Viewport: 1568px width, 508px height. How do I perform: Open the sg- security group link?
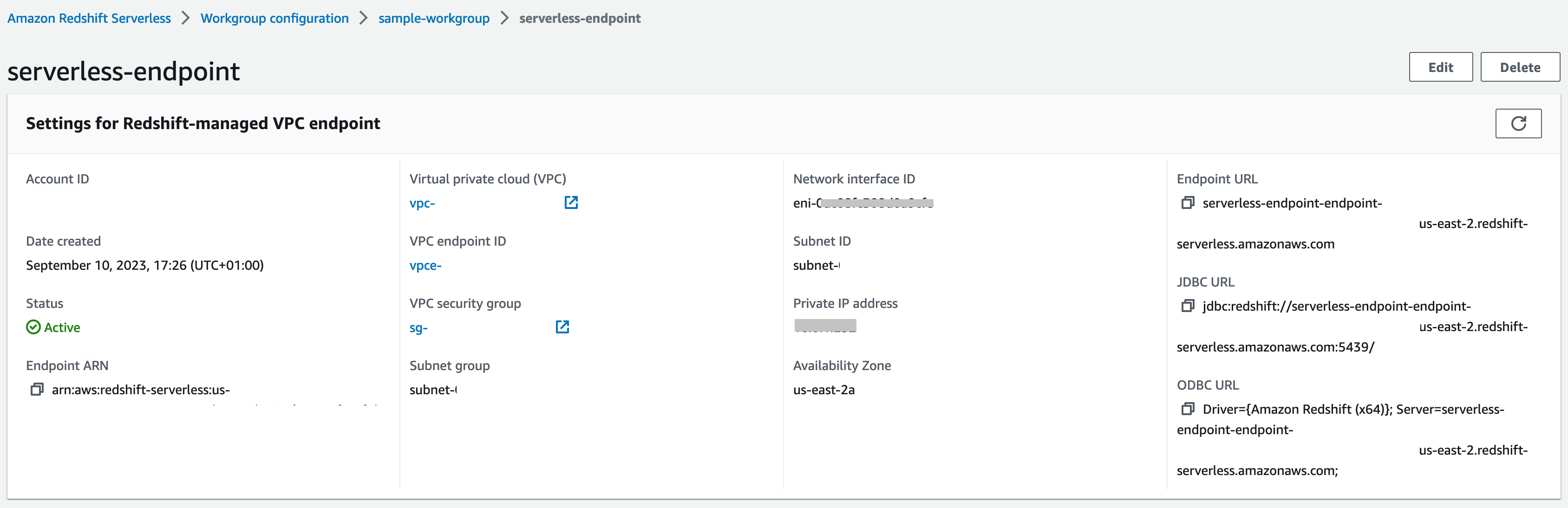pyautogui.click(x=418, y=328)
